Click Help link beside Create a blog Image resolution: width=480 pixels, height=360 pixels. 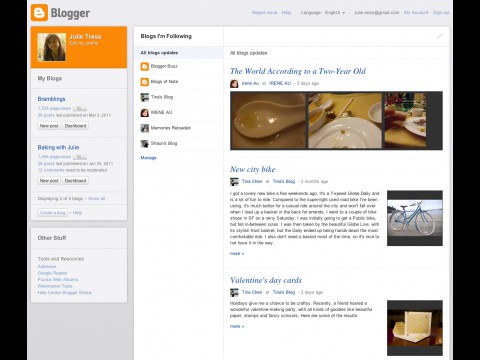click(77, 213)
